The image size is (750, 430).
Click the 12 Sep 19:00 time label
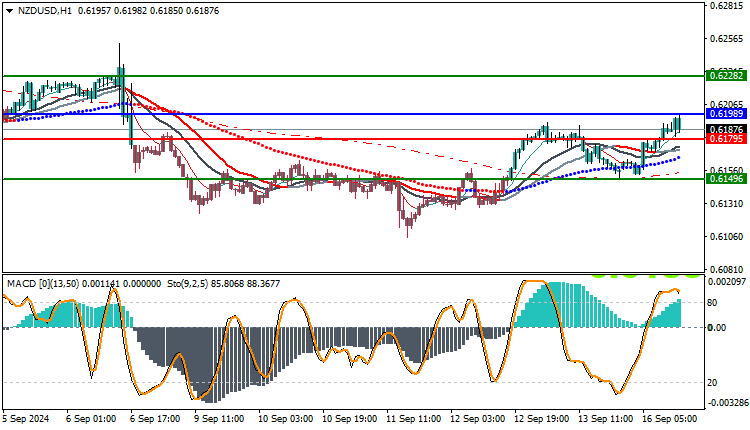(541, 419)
